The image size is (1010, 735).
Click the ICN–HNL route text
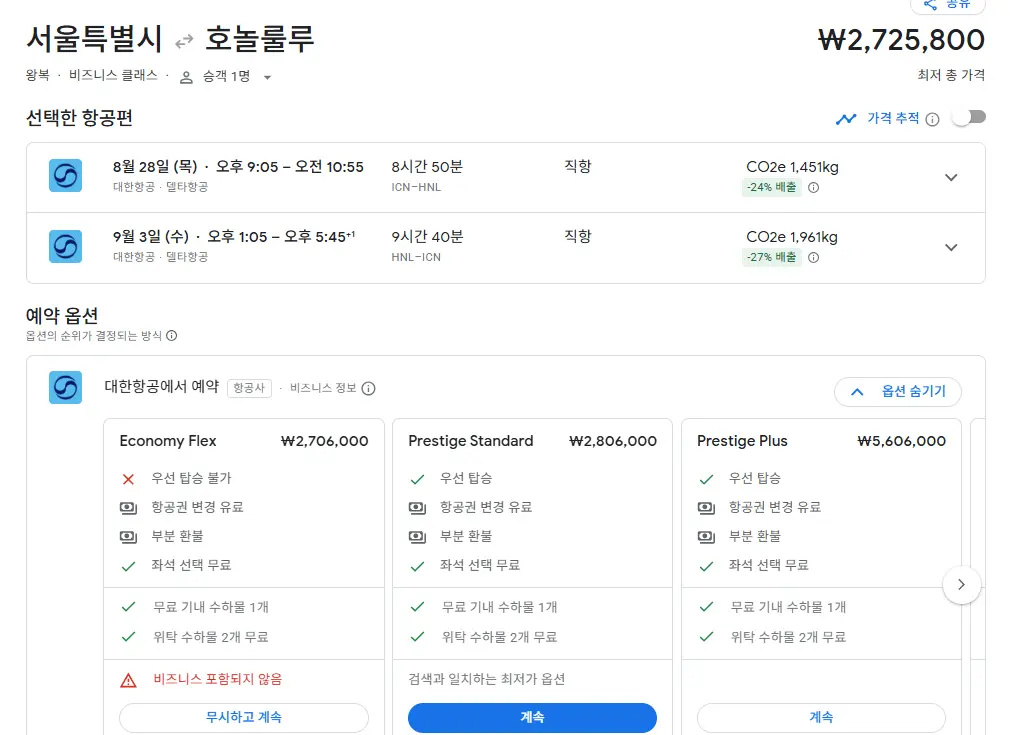[x=416, y=187]
